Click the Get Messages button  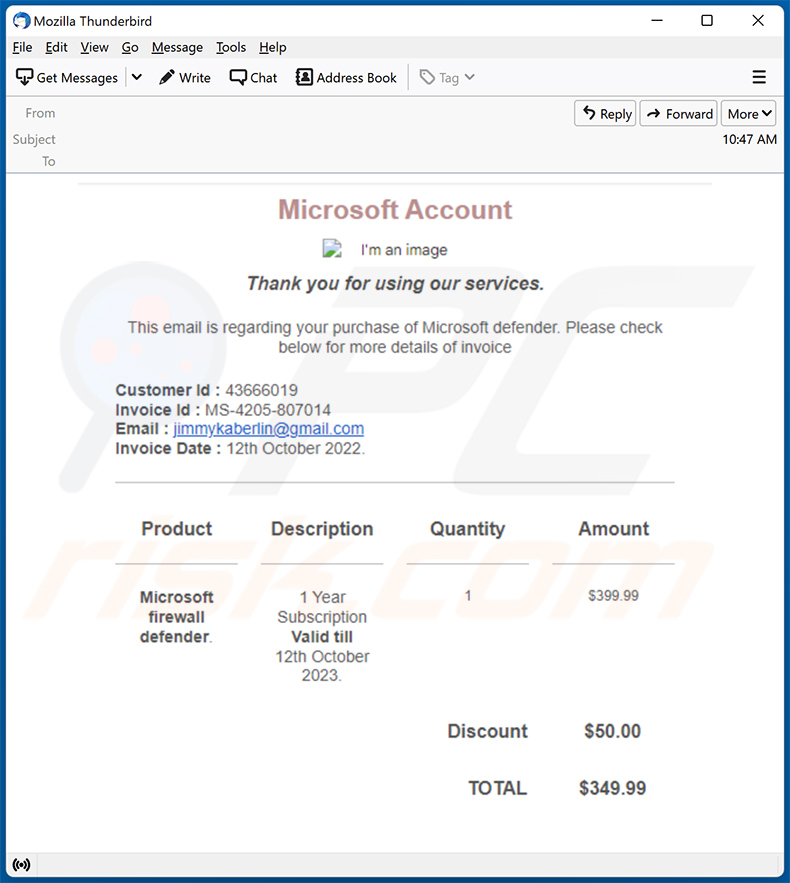[x=66, y=78]
